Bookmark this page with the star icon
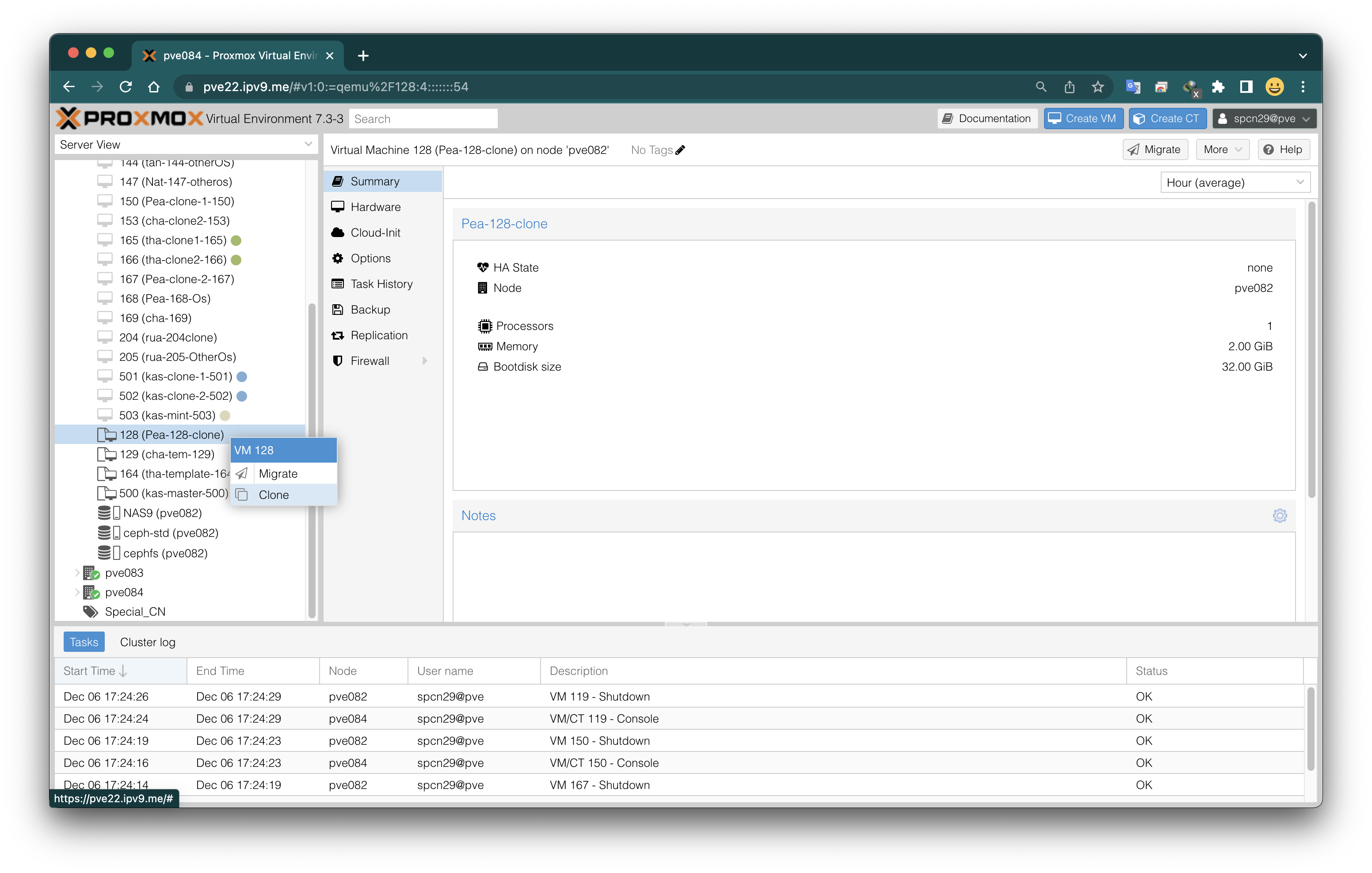Viewport: 1372px width, 873px height. click(x=1098, y=87)
